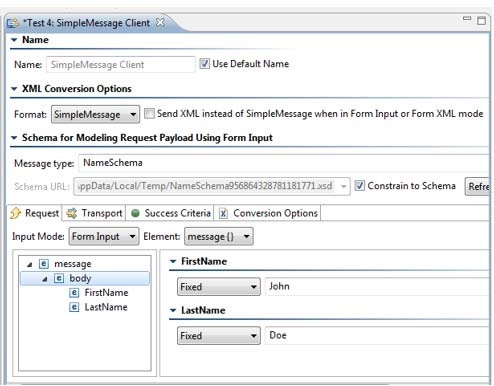Viewport: 494px width, 386px height.
Task: Click the Refresh button beside Constrain to Schema
Action: pos(478,186)
